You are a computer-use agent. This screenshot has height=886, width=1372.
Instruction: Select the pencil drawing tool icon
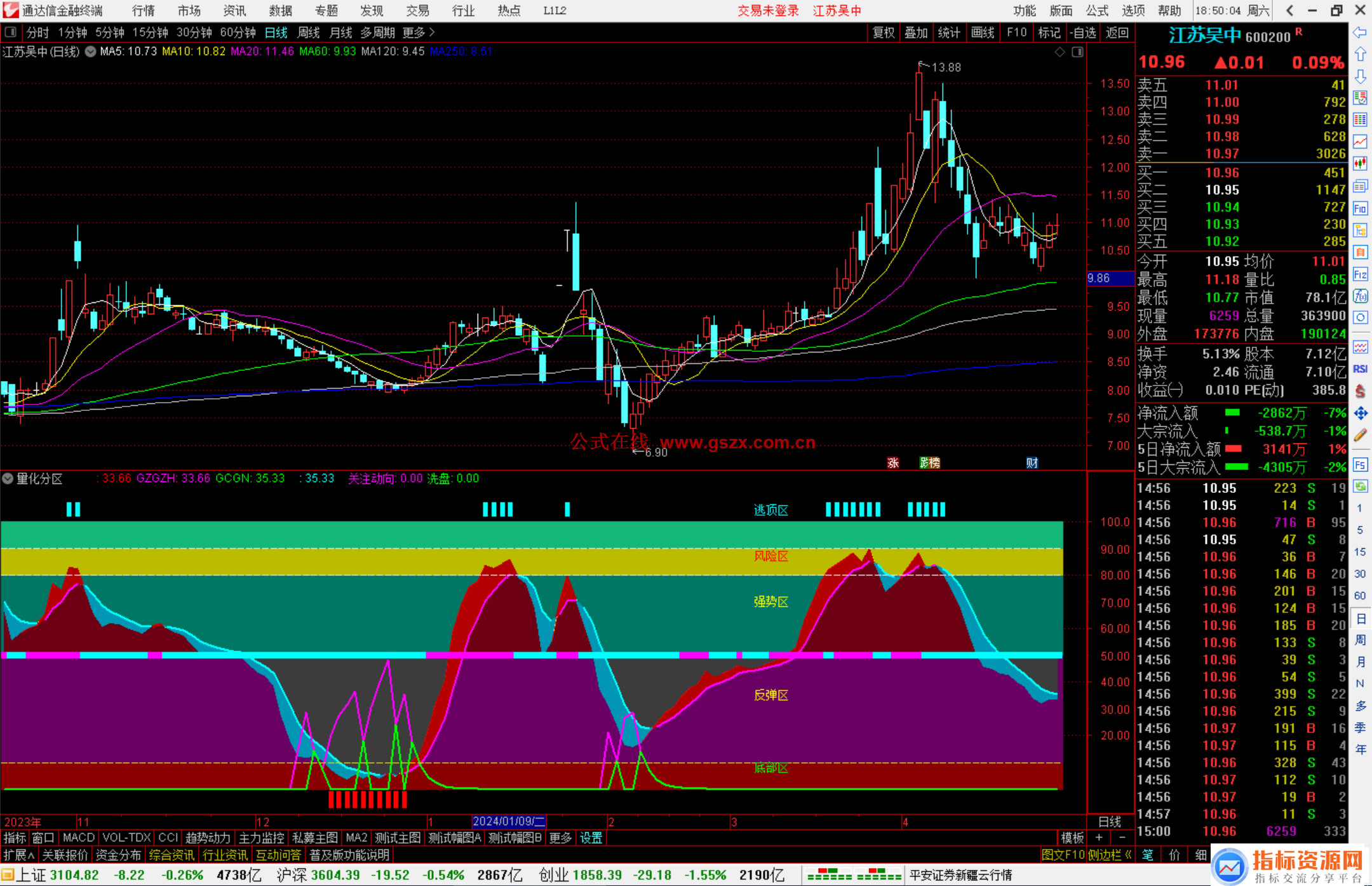point(1360,435)
